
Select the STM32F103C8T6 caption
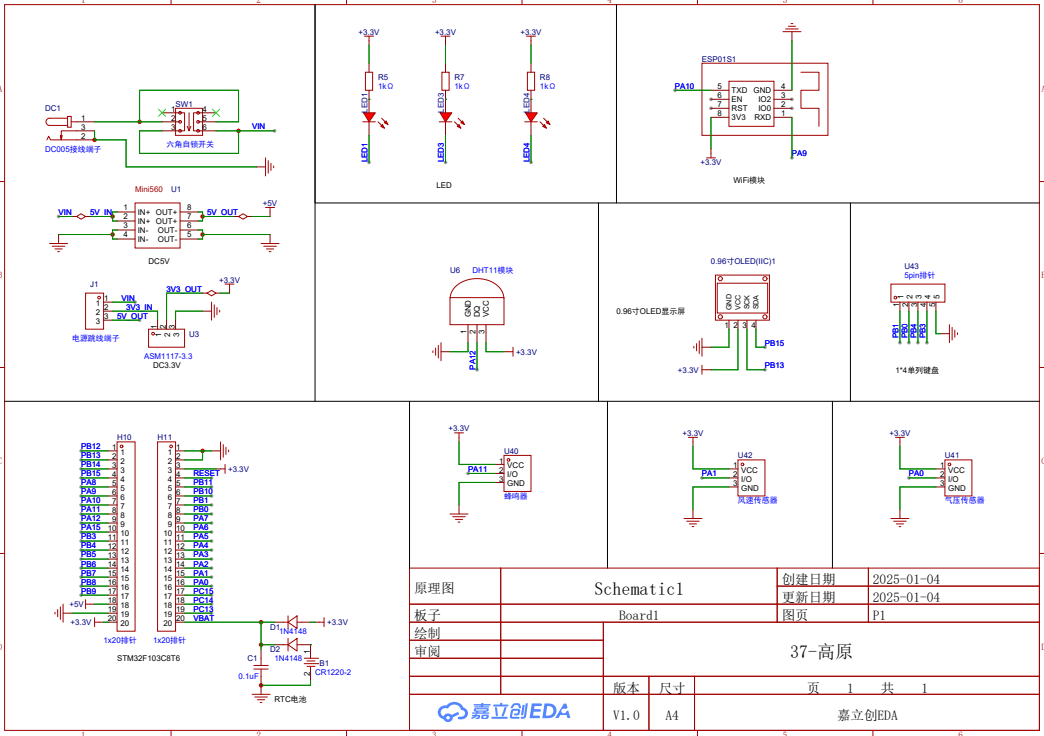[148, 658]
